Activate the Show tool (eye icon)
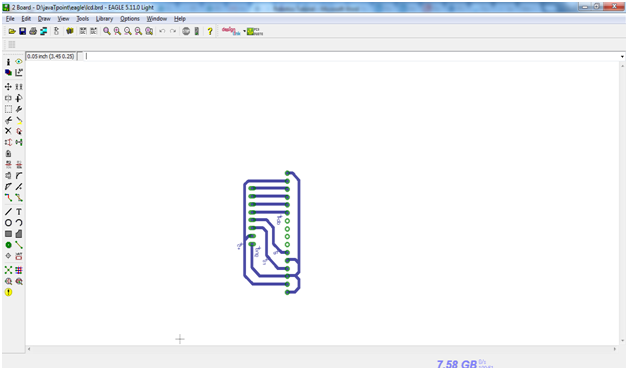The image size is (628, 370). [19, 62]
